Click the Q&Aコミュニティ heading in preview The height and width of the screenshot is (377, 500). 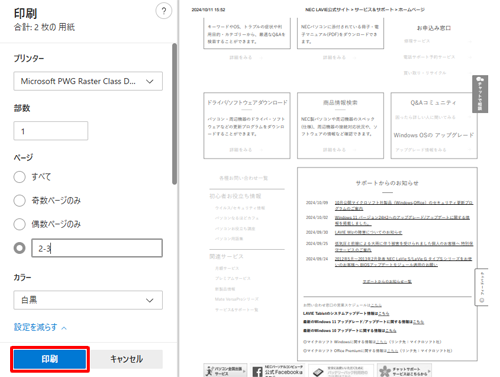click(x=433, y=103)
